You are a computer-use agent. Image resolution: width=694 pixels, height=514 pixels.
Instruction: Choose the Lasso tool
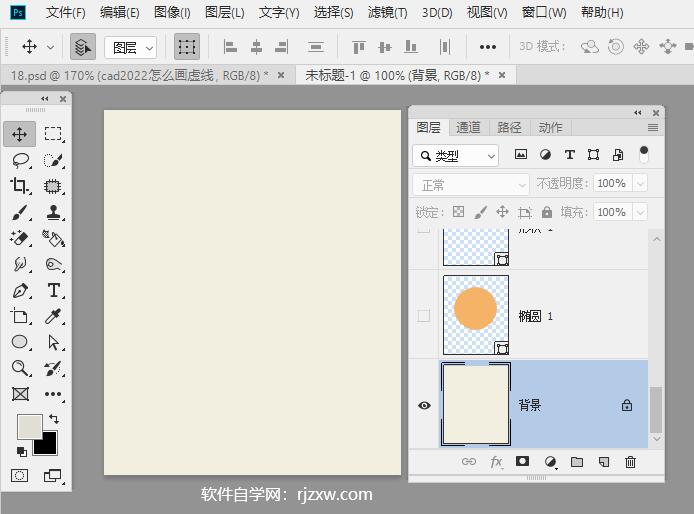click(20, 160)
